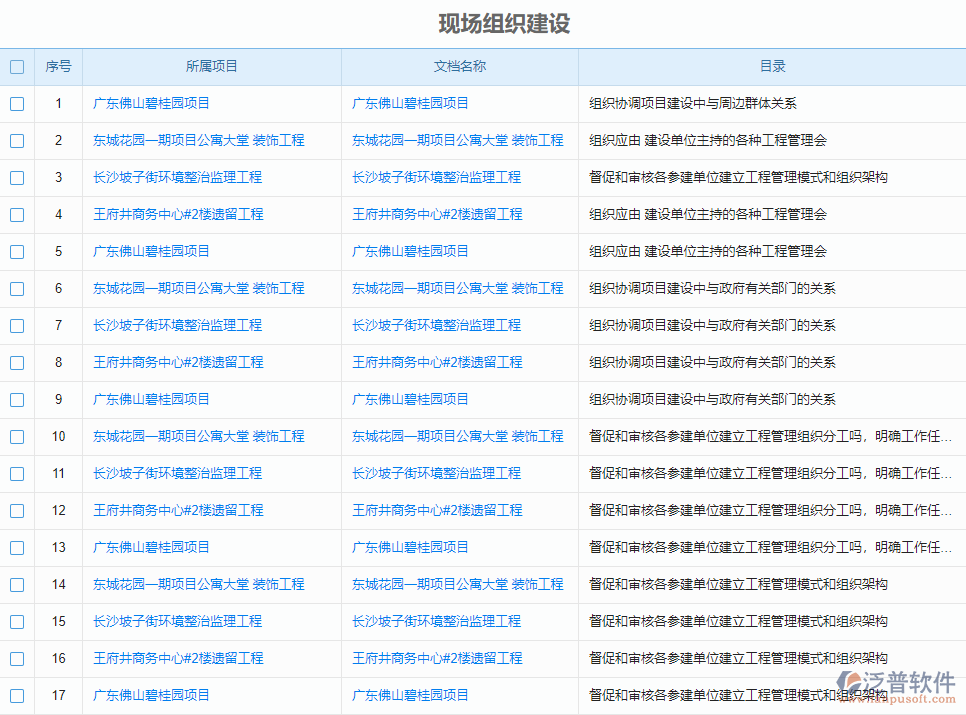Check the checkbox for row 10
The width and height of the screenshot is (966, 715).
tap(16, 436)
